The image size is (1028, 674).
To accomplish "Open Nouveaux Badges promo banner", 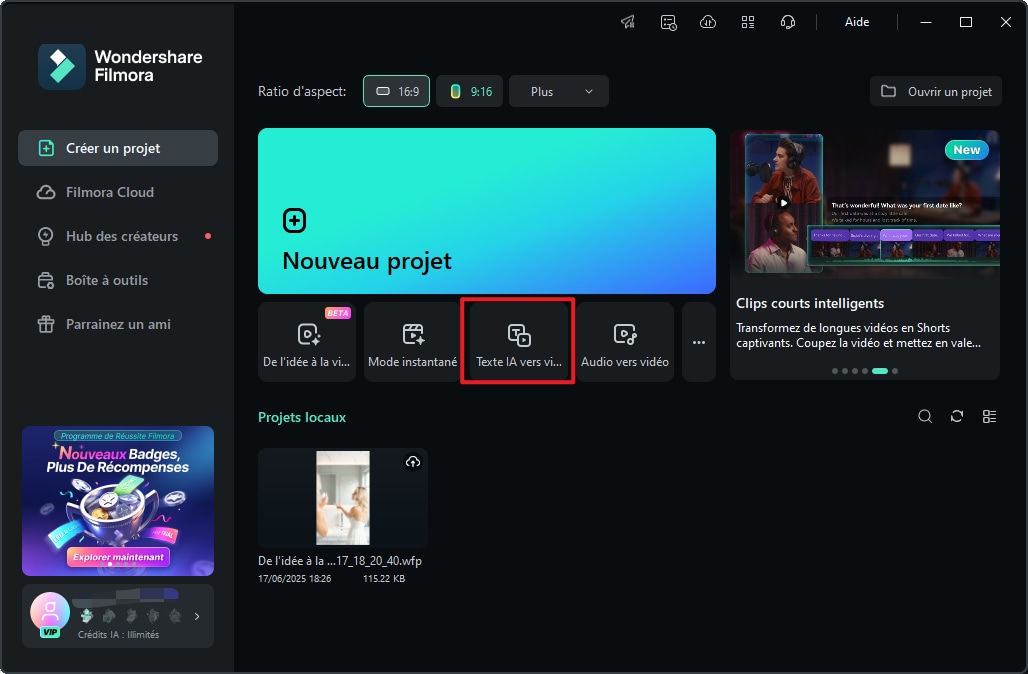I will (x=118, y=501).
